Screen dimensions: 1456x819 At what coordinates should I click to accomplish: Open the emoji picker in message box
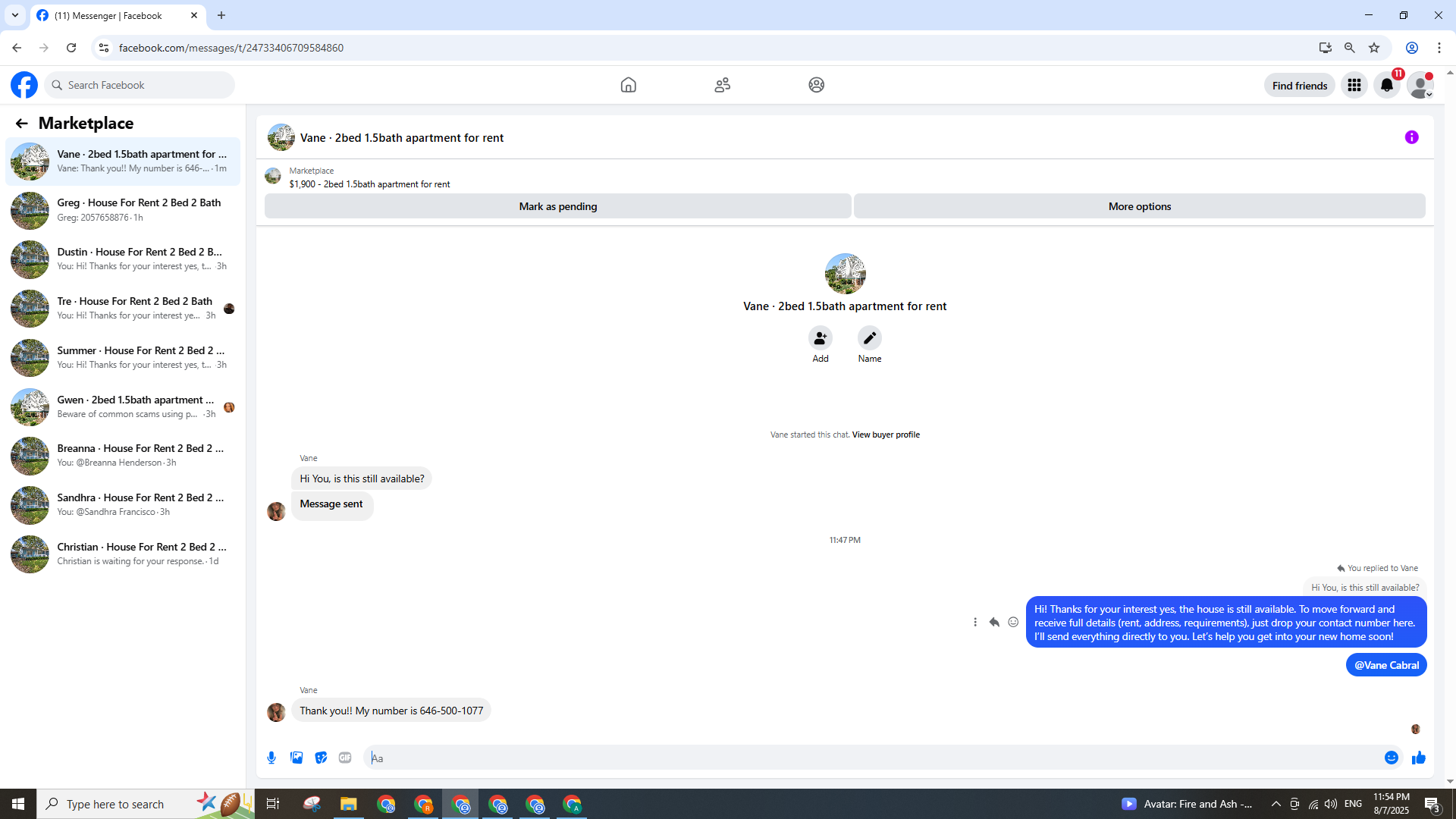pos(1391,758)
